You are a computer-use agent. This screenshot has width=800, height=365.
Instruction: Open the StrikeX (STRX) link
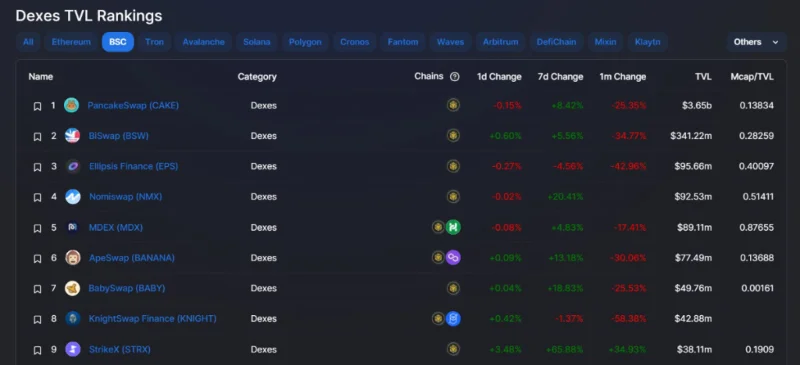119,350
